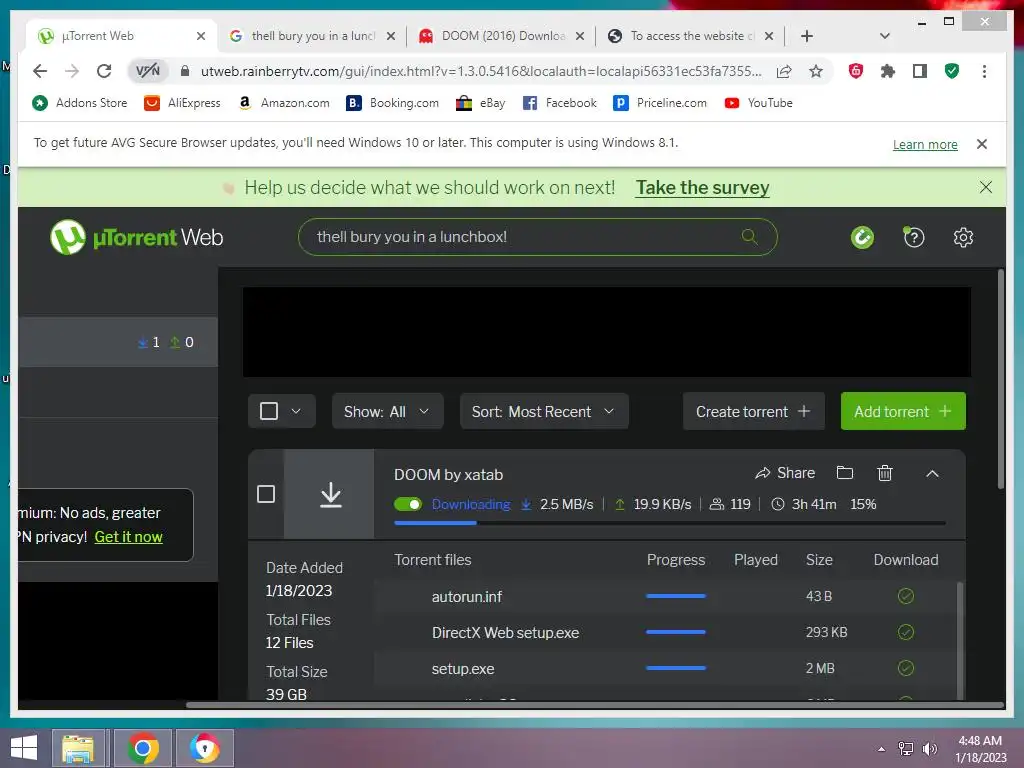The image size is (1024, 768).
Task: Open the extensions puzzle icon
Action: tap(888, 71)
